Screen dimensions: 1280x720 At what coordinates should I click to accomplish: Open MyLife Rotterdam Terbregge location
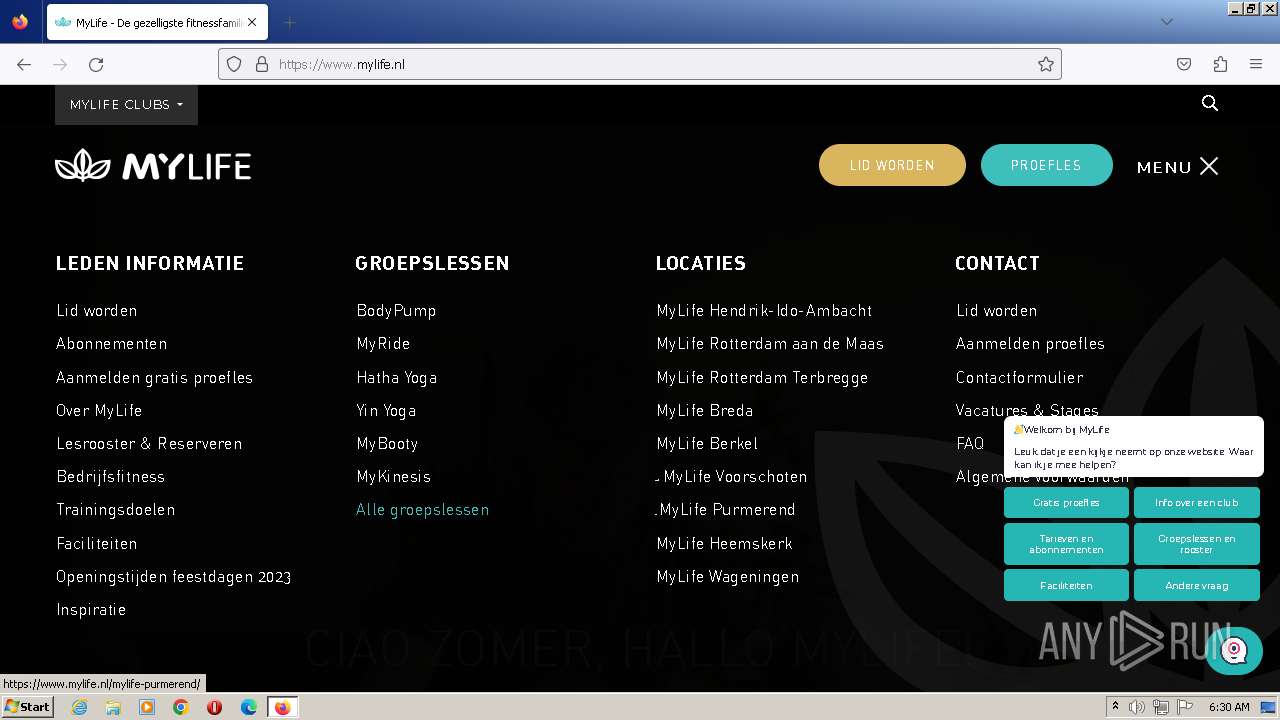coord(762,377)
